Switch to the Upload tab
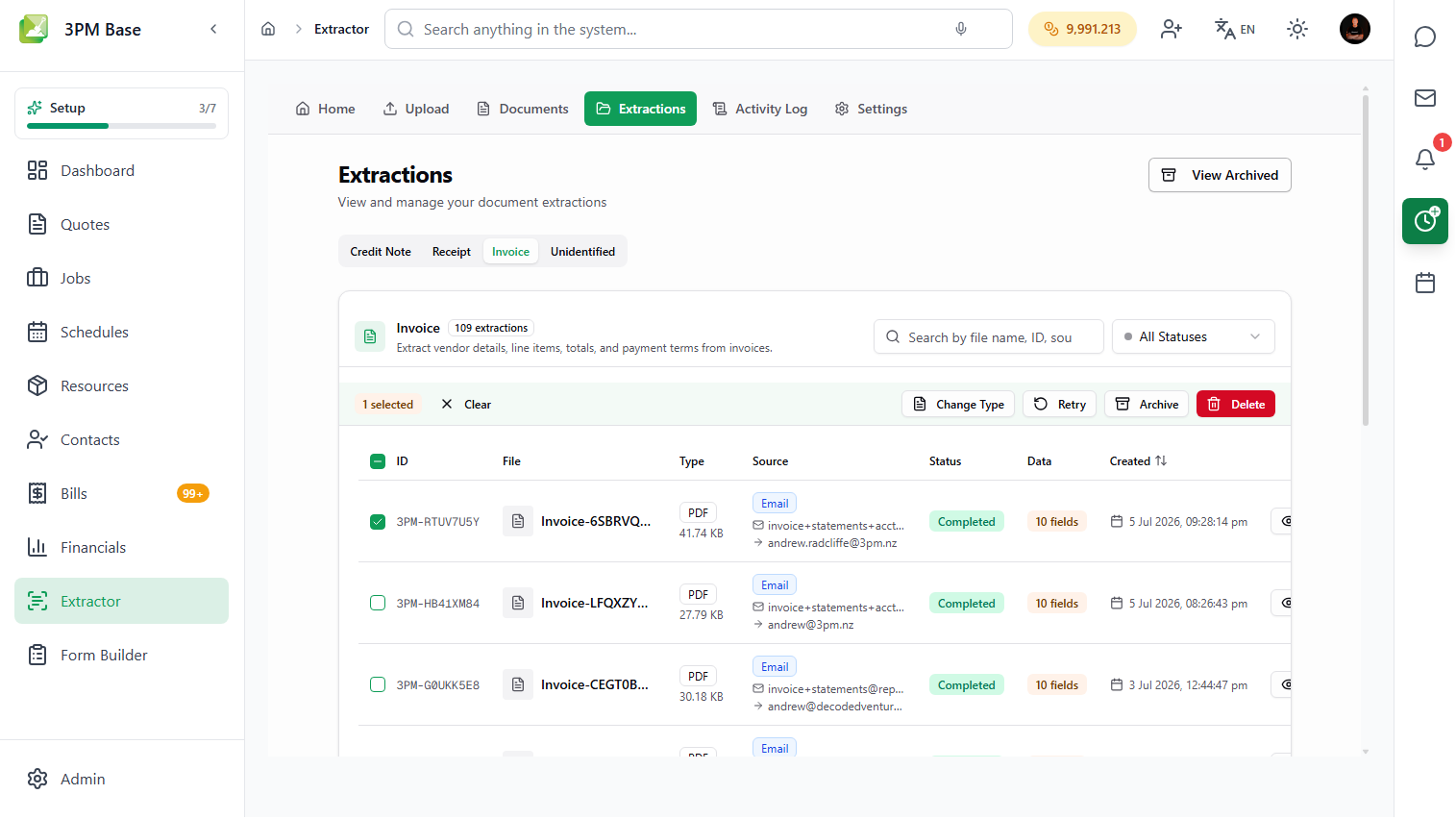This screenshot has height=819, width=1456. click(x=416, y=109)
